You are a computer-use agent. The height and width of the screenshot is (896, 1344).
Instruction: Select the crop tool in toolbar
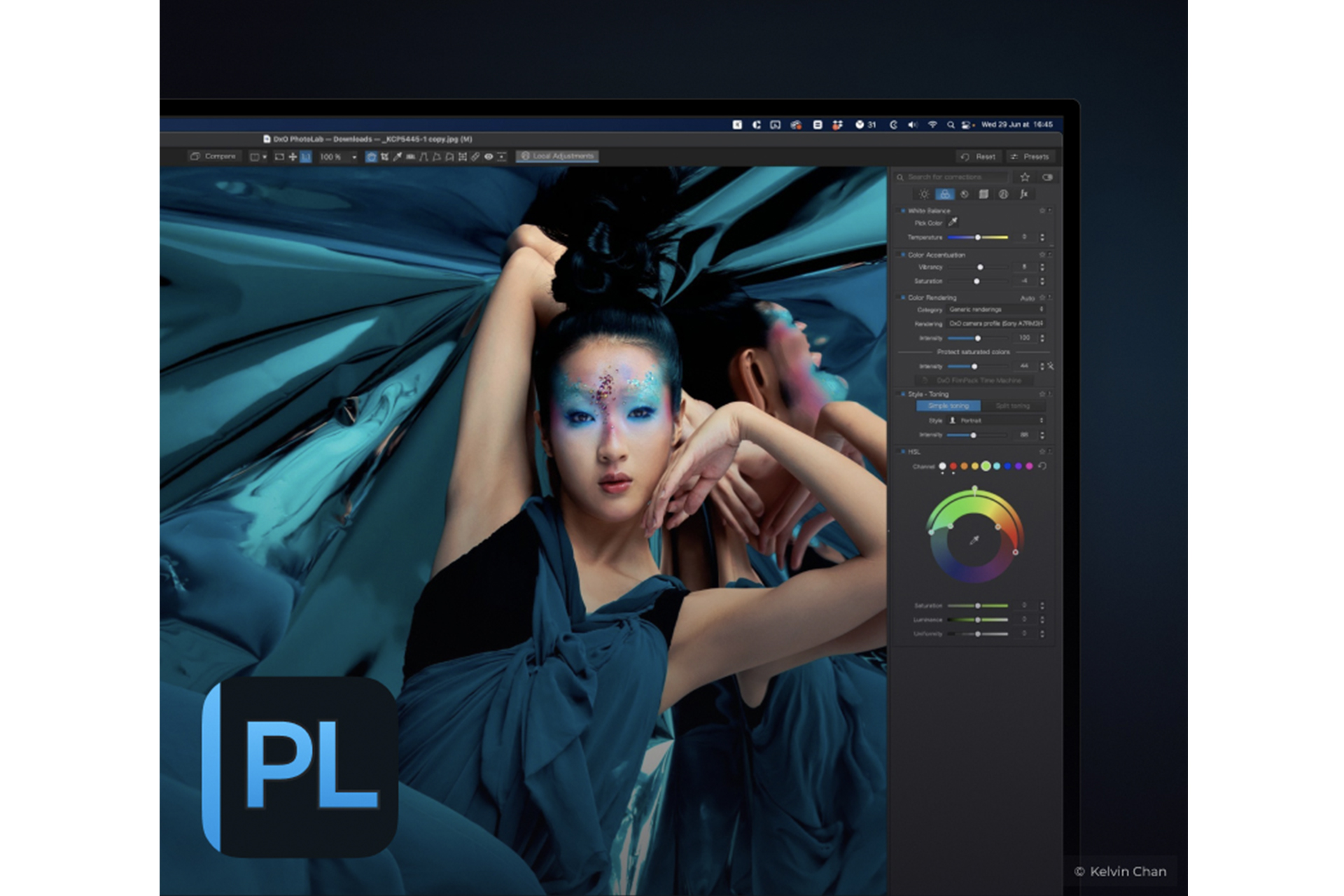[x=384, y=157]
